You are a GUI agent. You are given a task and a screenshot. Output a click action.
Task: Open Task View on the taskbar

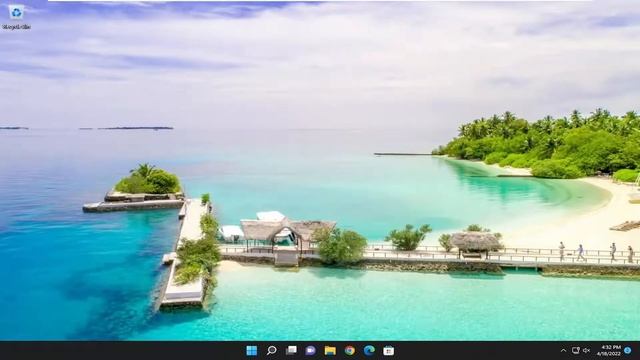click(x=291, y=351)
